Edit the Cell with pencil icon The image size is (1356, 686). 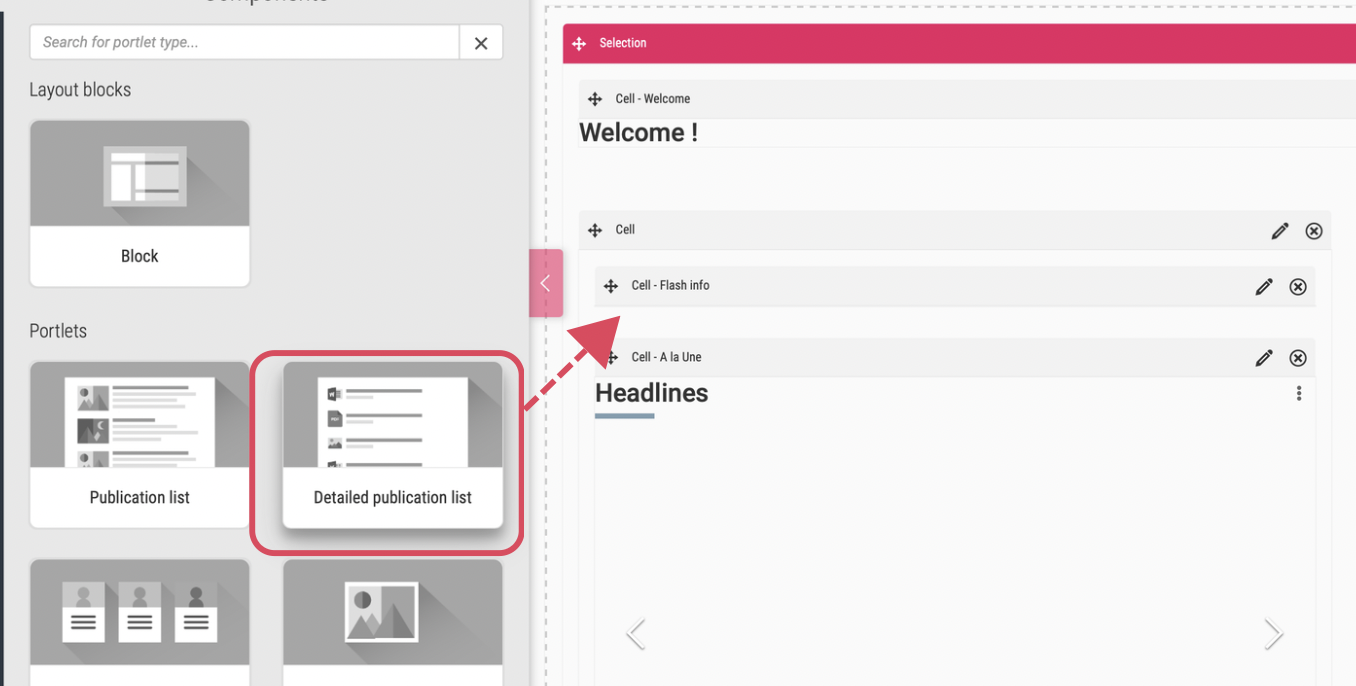(x=1280, y=231)
